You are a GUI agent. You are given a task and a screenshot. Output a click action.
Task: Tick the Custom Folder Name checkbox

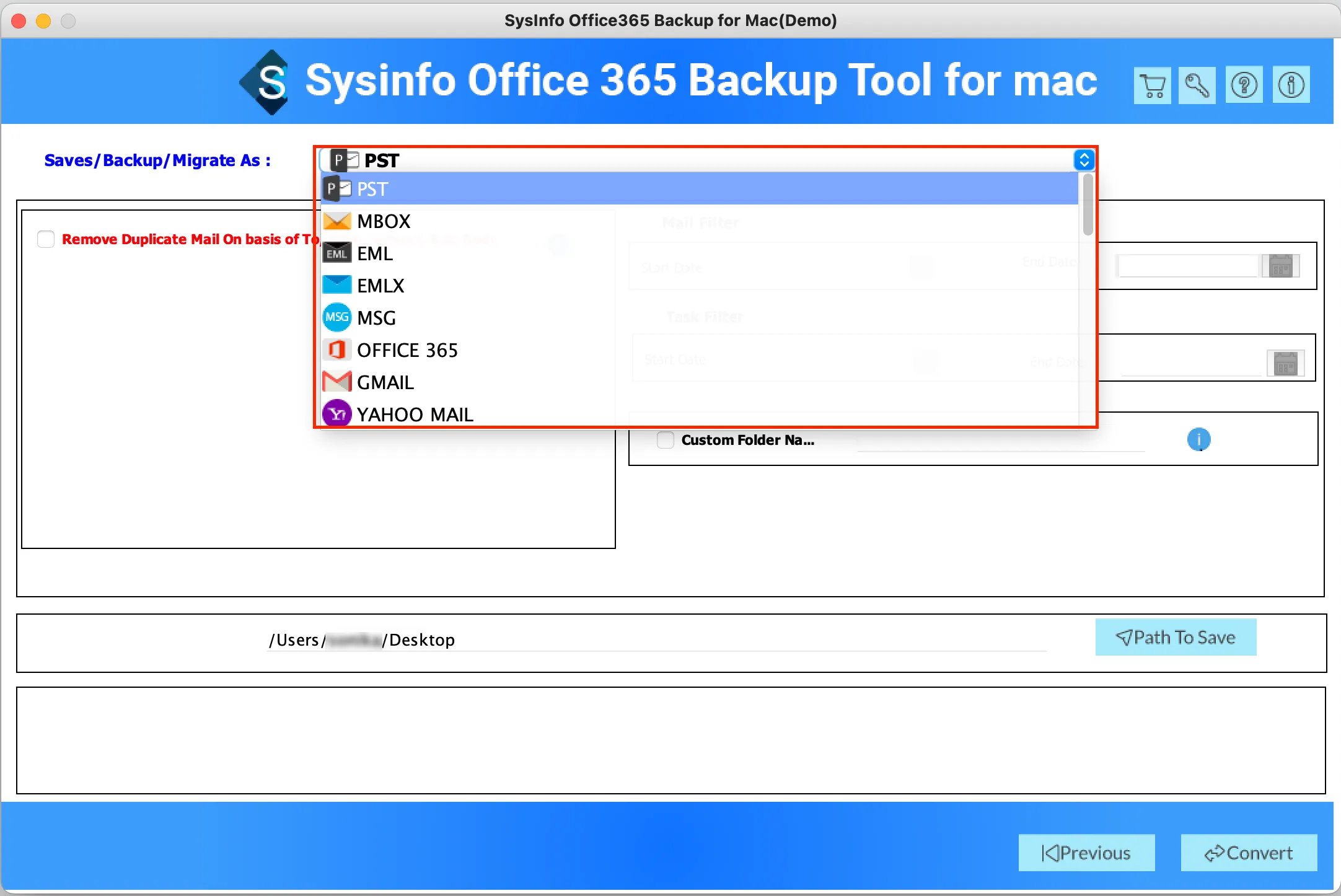click(x=665, y=440)
